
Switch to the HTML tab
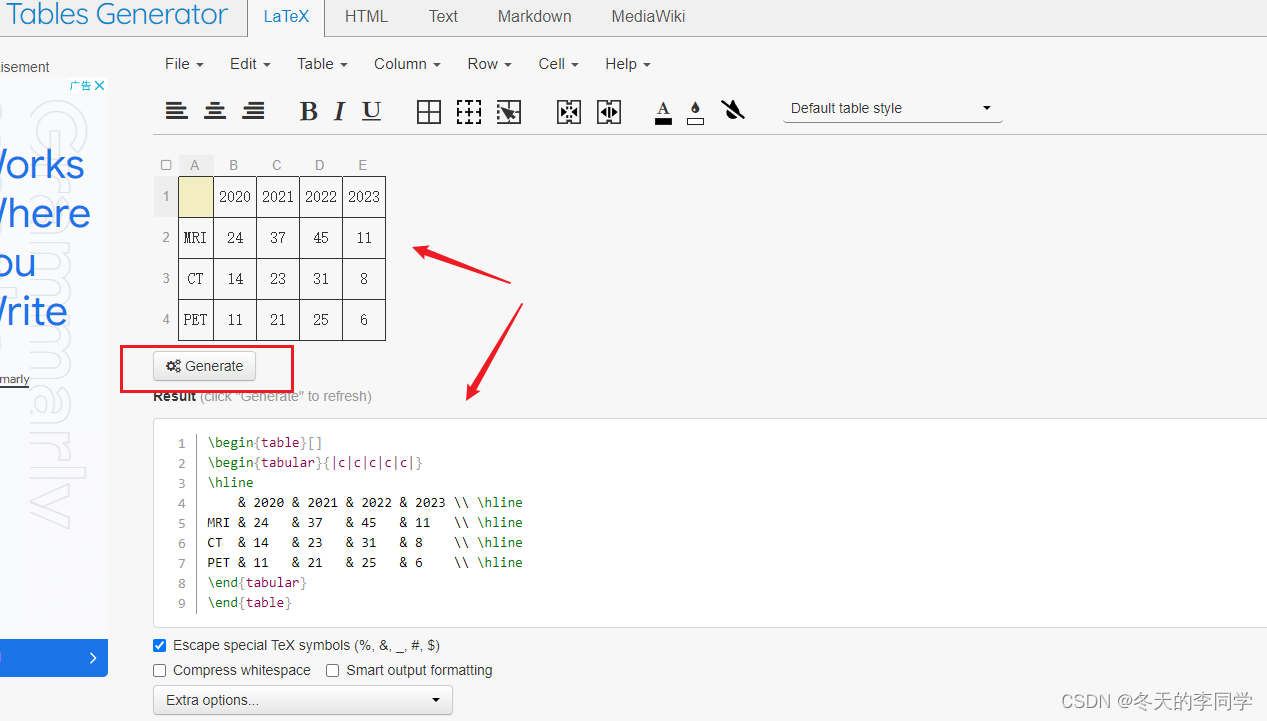tap(366, 17)
